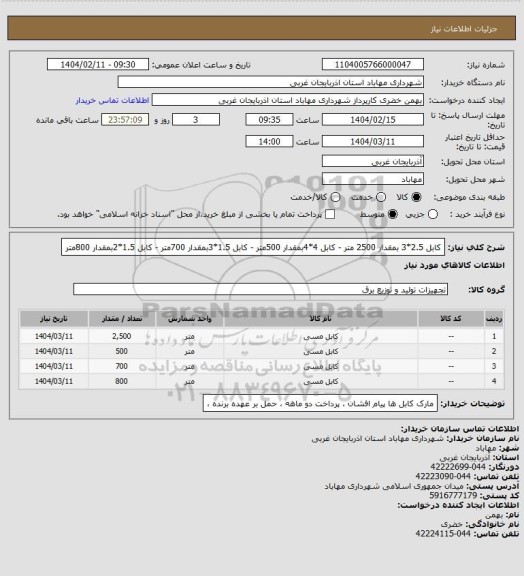Tick the Islamic treasury bonds payment checkbox
Image resolution: width=524 pixels, height=576 pixels.
pos(330,214)
